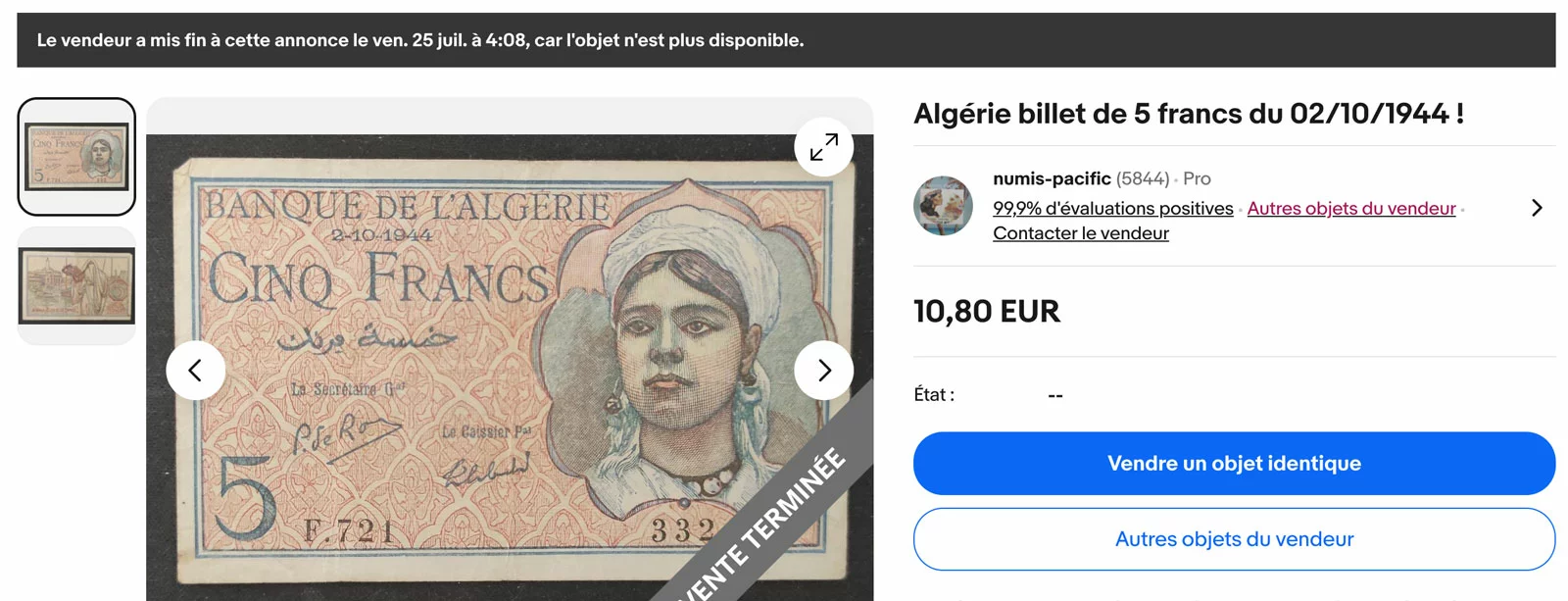The width and height of the screenshot is (1568, 601).
Task: Click Vendre un objet identique button
Action: 1234,464
